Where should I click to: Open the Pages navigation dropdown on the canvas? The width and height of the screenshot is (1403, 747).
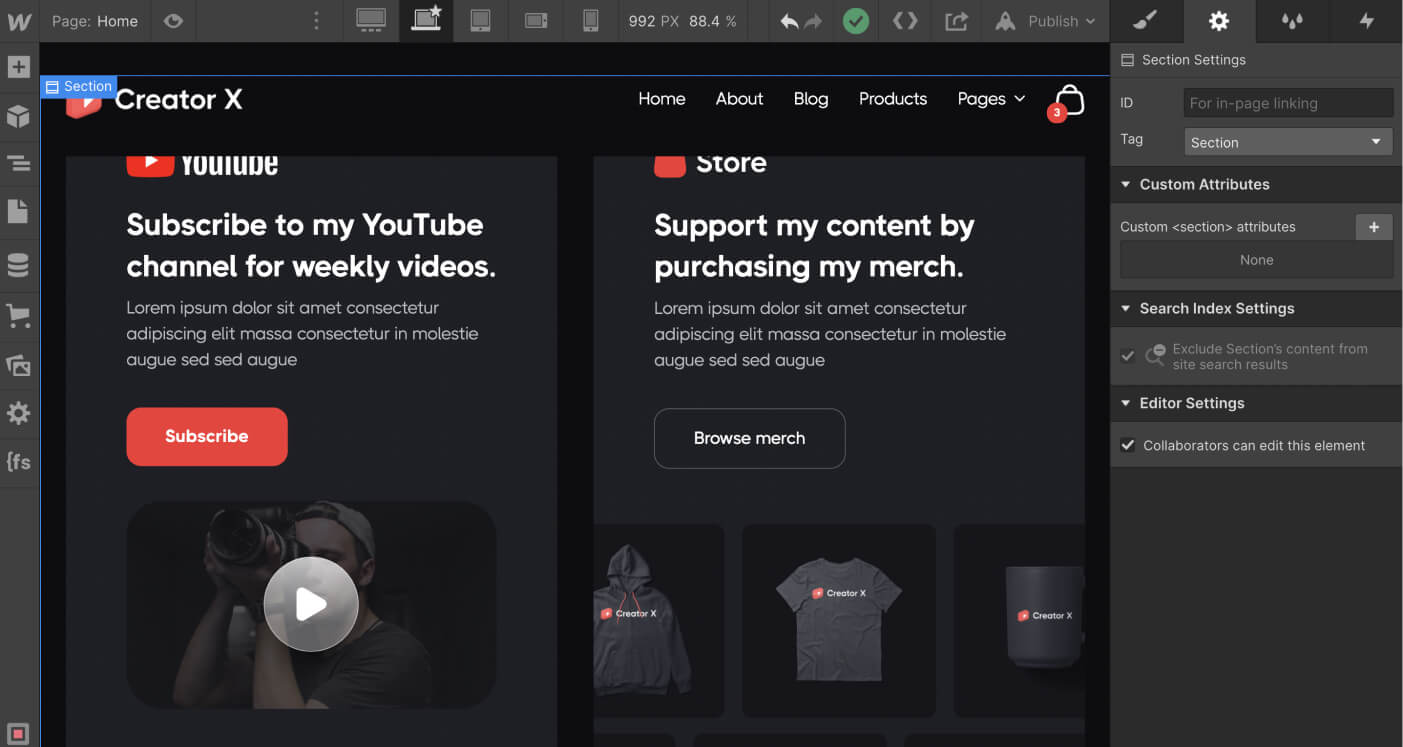tap(990, 99)
